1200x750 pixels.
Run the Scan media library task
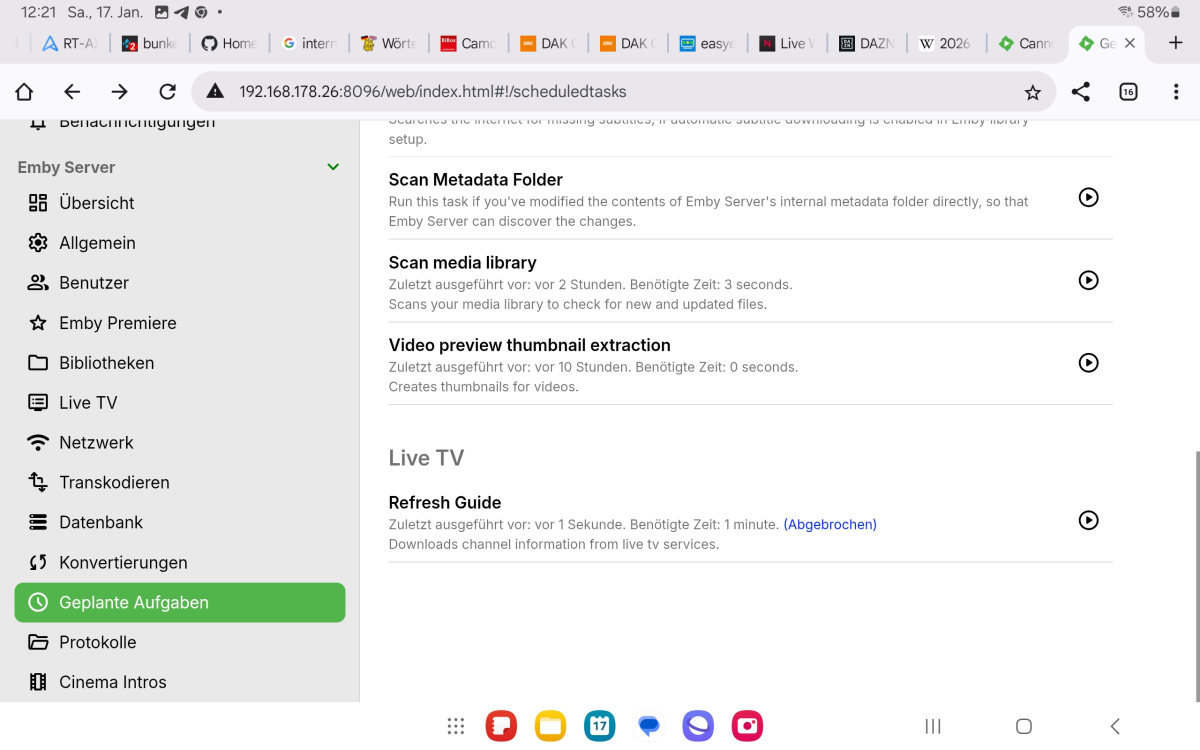click(1088, 280)
